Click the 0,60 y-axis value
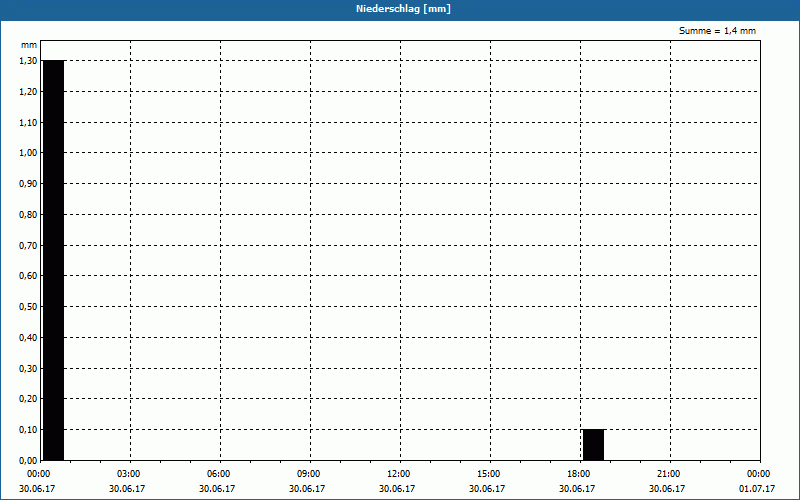This screenshot has width=800, height=500. (x=28, y=276)
